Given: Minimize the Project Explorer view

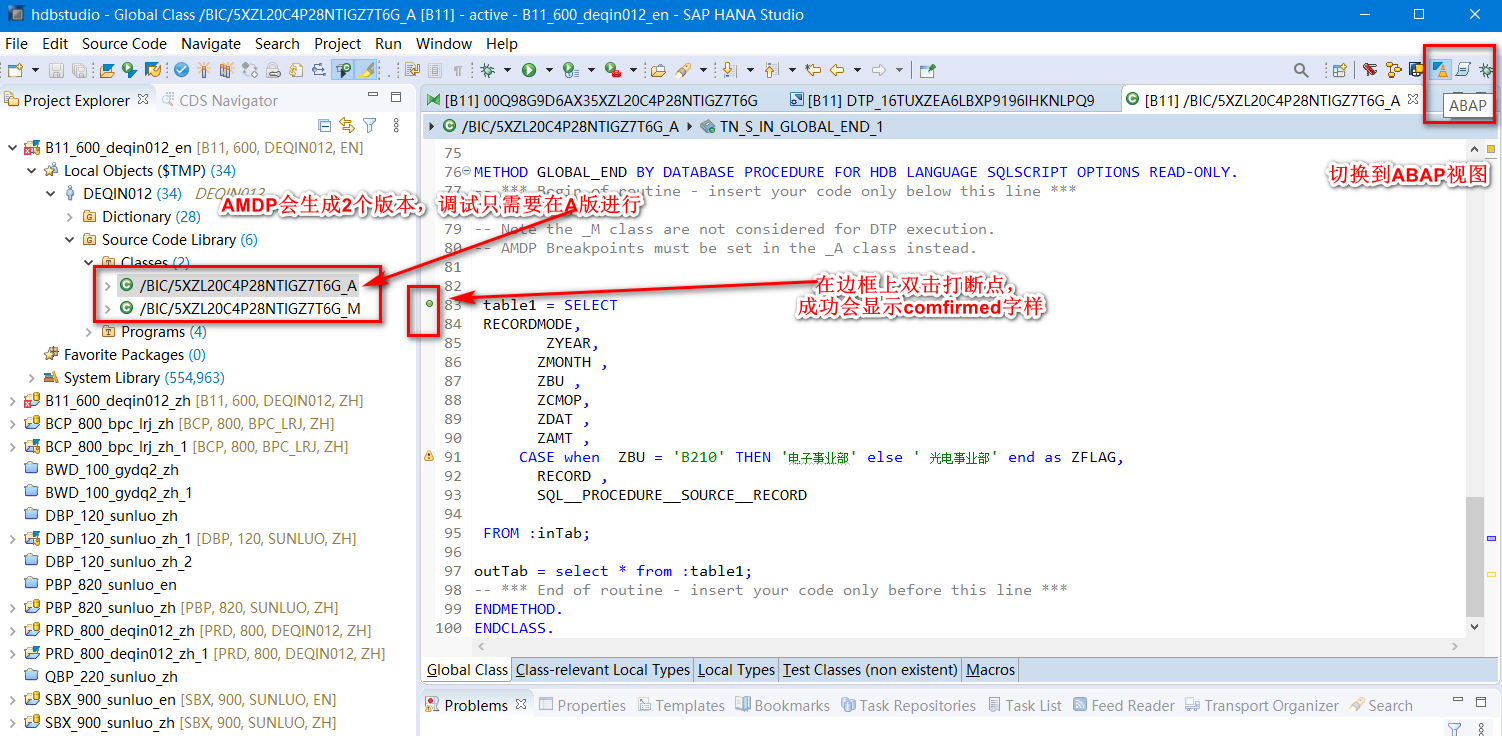Looking at the screenshot, I should tap(373, 94).
